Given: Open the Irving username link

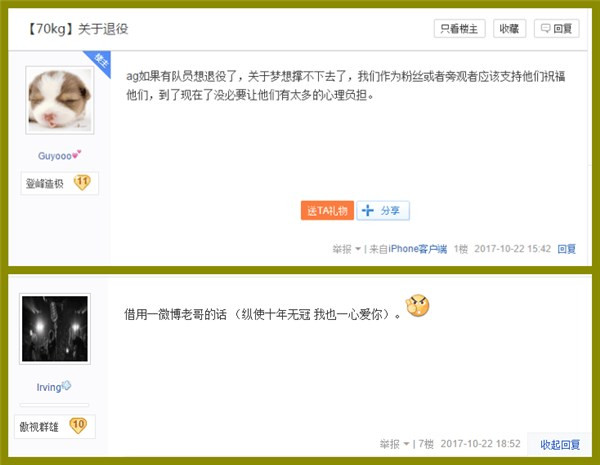Looking at the screenshot, I should click(x=49, y=387).
